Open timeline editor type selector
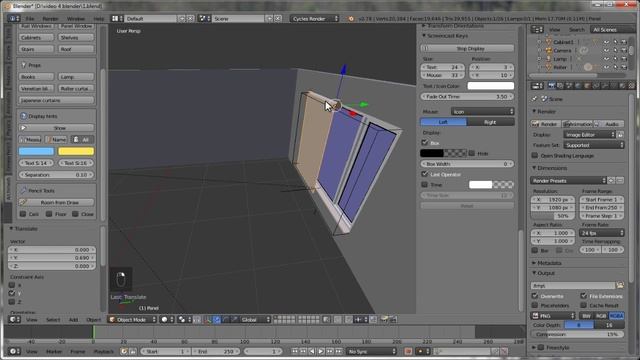 click(x=14, y=351)
